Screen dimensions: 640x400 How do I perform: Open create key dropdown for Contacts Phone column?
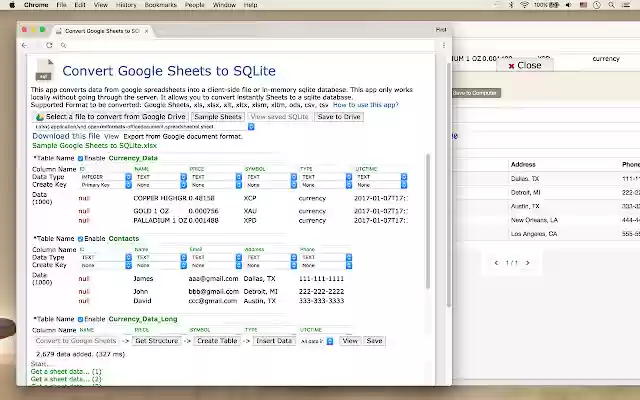(326, 266)
